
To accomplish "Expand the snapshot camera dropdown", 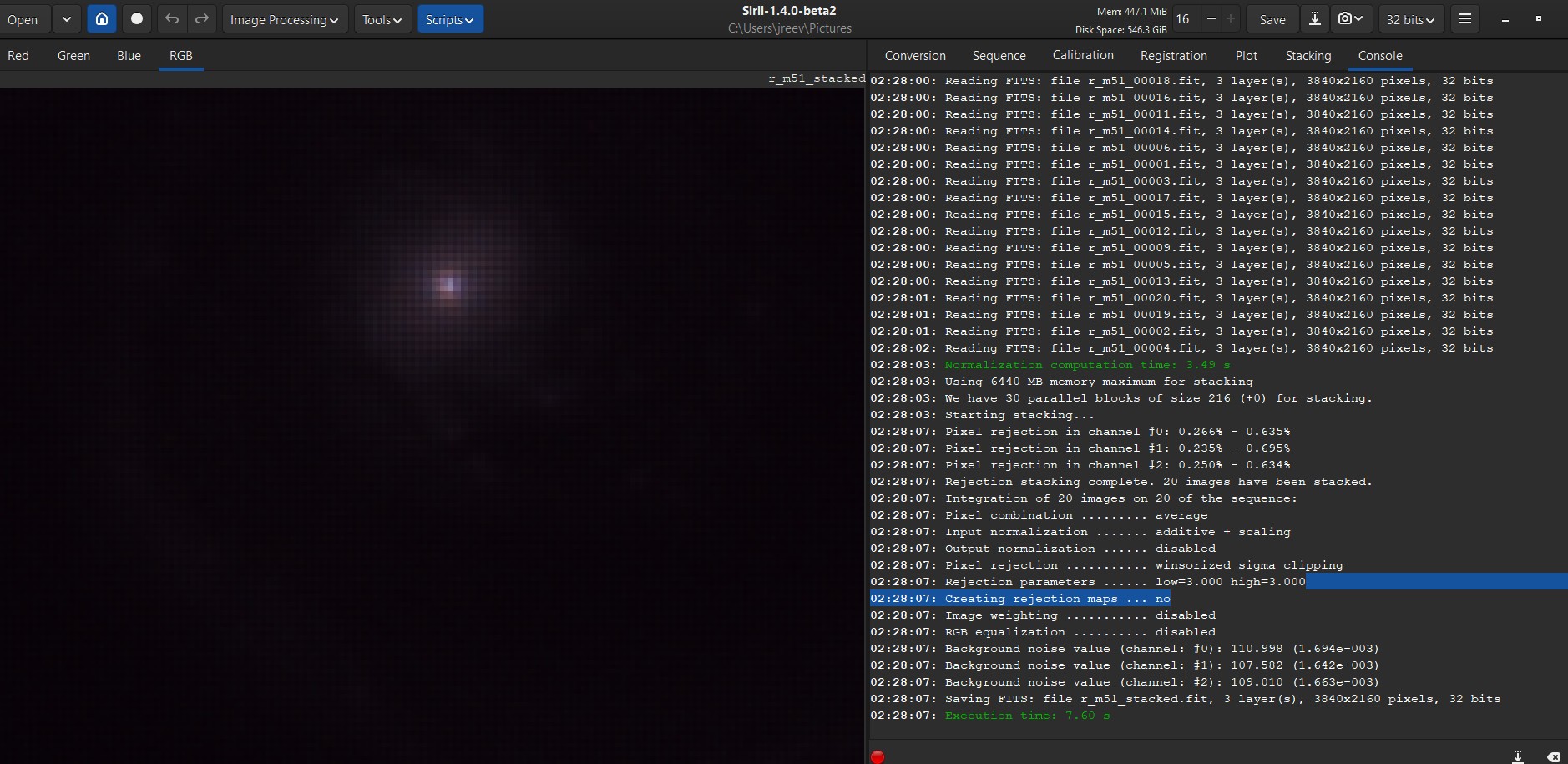I will 1350,19.
